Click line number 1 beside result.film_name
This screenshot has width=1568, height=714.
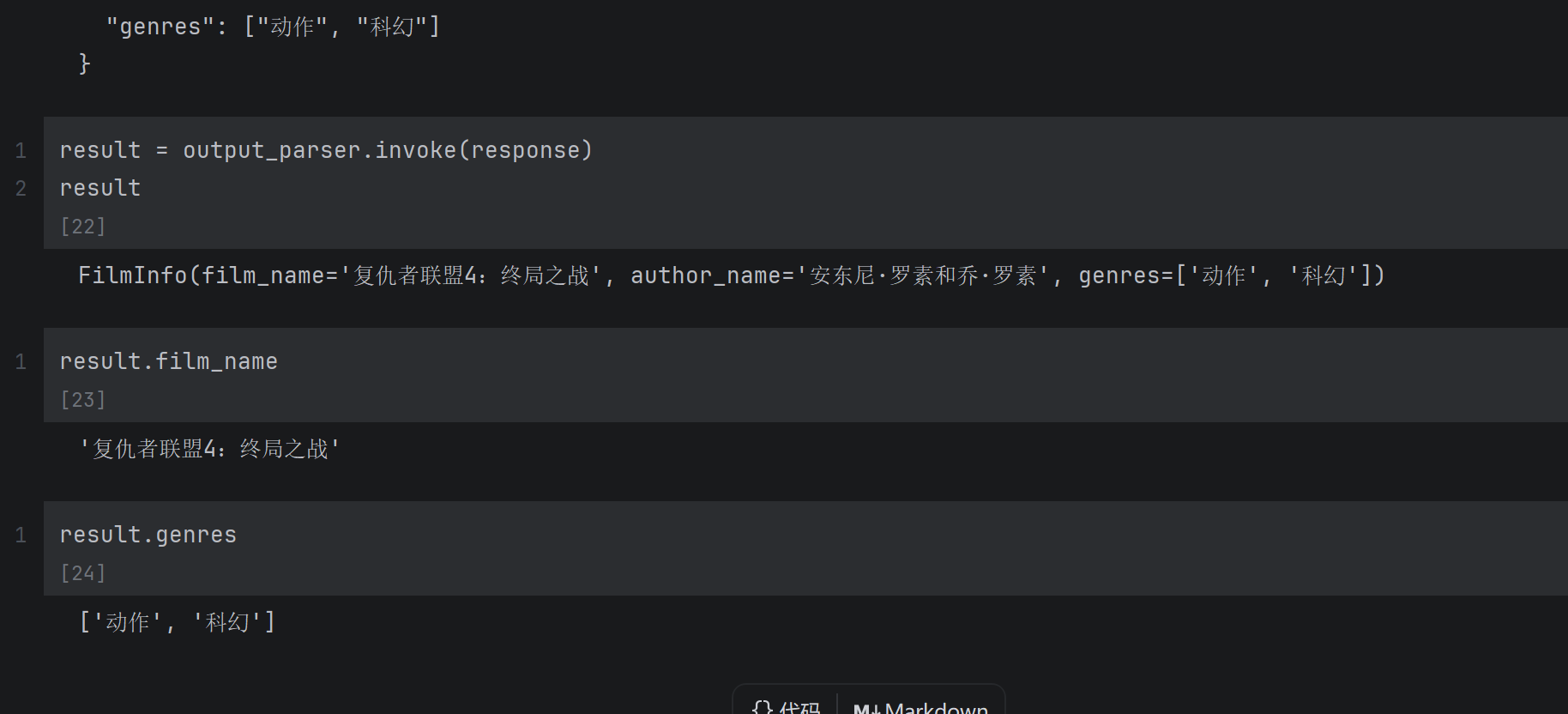point(21,361)
